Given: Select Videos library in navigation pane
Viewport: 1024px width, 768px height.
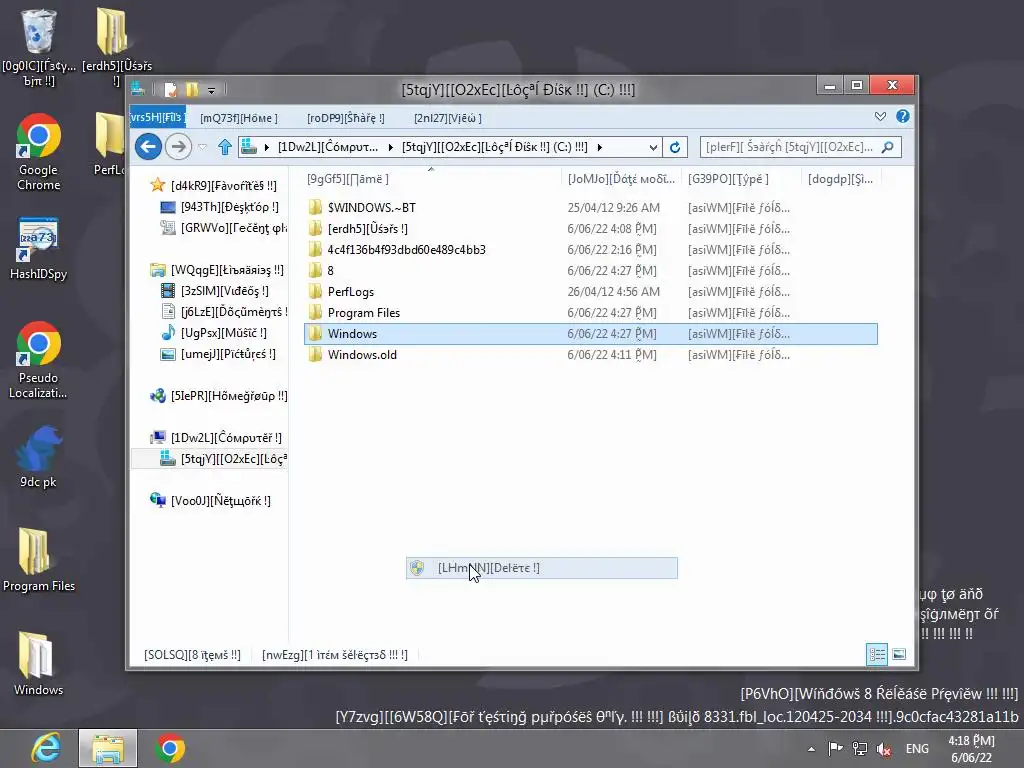Looking at the screenshot, I should 215,291.
